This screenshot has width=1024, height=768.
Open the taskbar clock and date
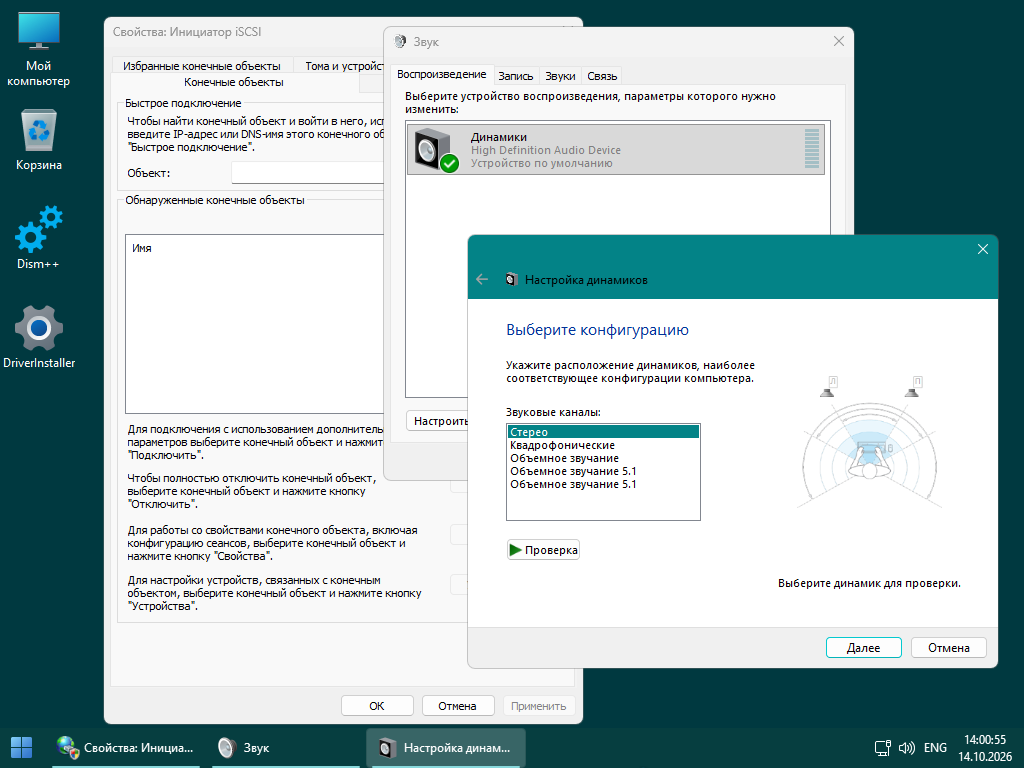(x=985, y=748)
